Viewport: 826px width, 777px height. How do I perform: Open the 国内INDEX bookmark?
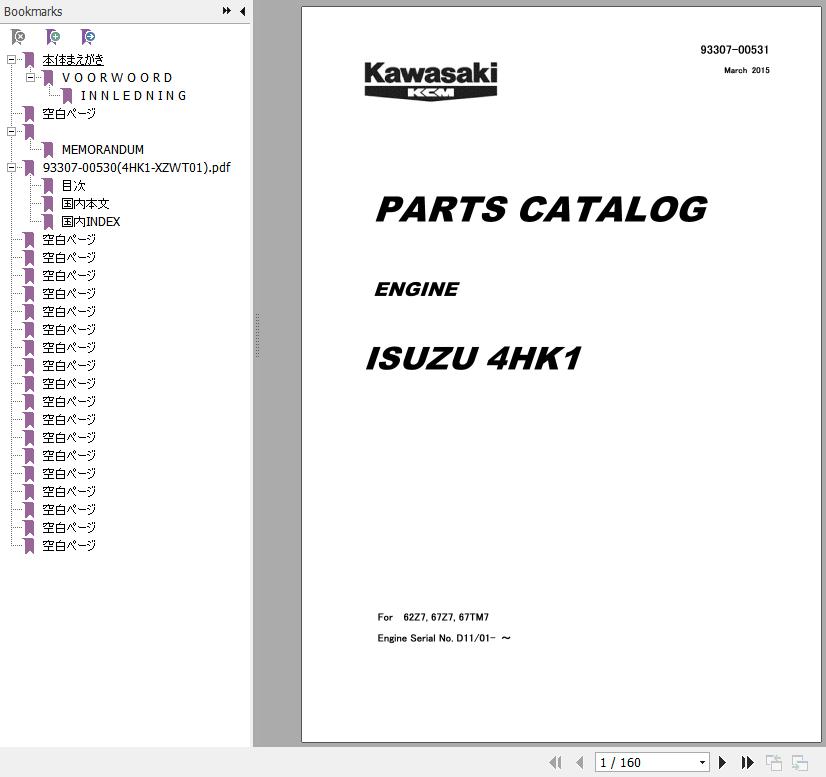pyautogui.click(x=91, y=221)
